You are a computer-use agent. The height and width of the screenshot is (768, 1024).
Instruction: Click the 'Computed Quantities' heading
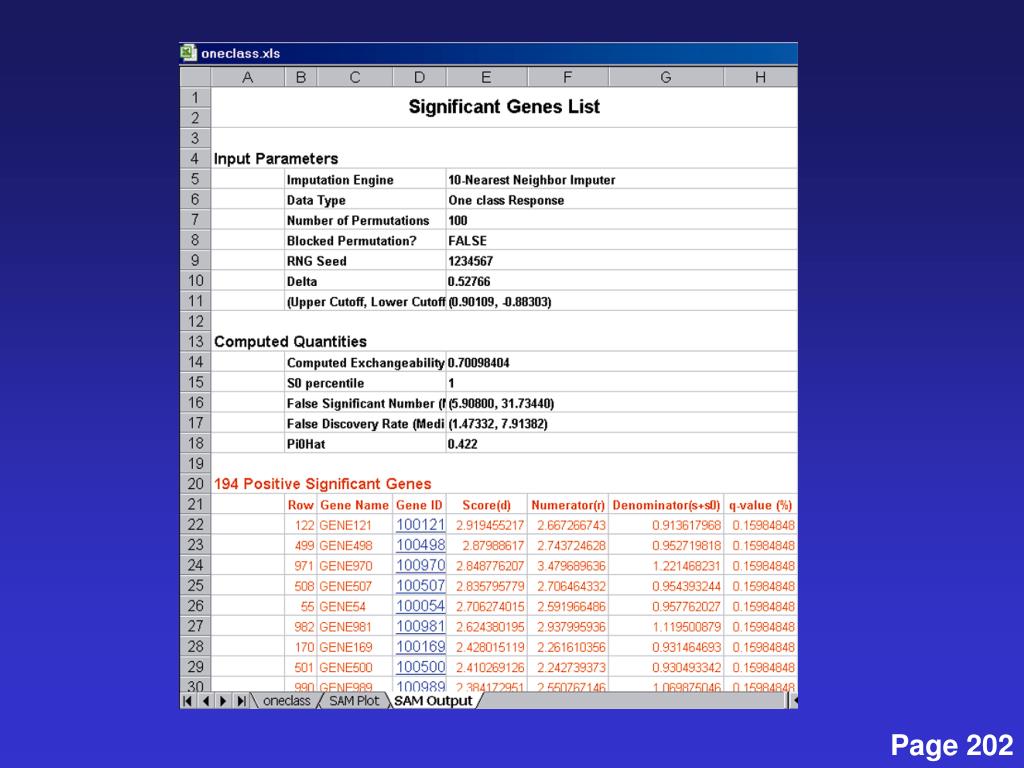tap(290, 342)
